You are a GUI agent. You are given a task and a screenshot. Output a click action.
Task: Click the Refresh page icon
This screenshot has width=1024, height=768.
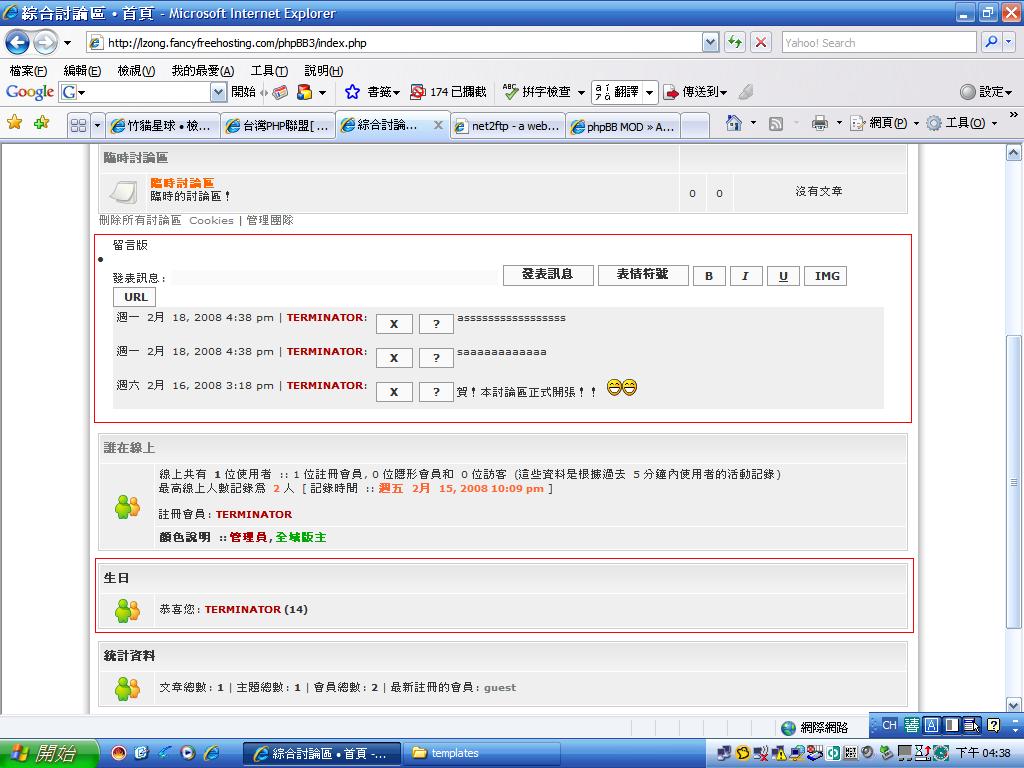tap(735, 42)
